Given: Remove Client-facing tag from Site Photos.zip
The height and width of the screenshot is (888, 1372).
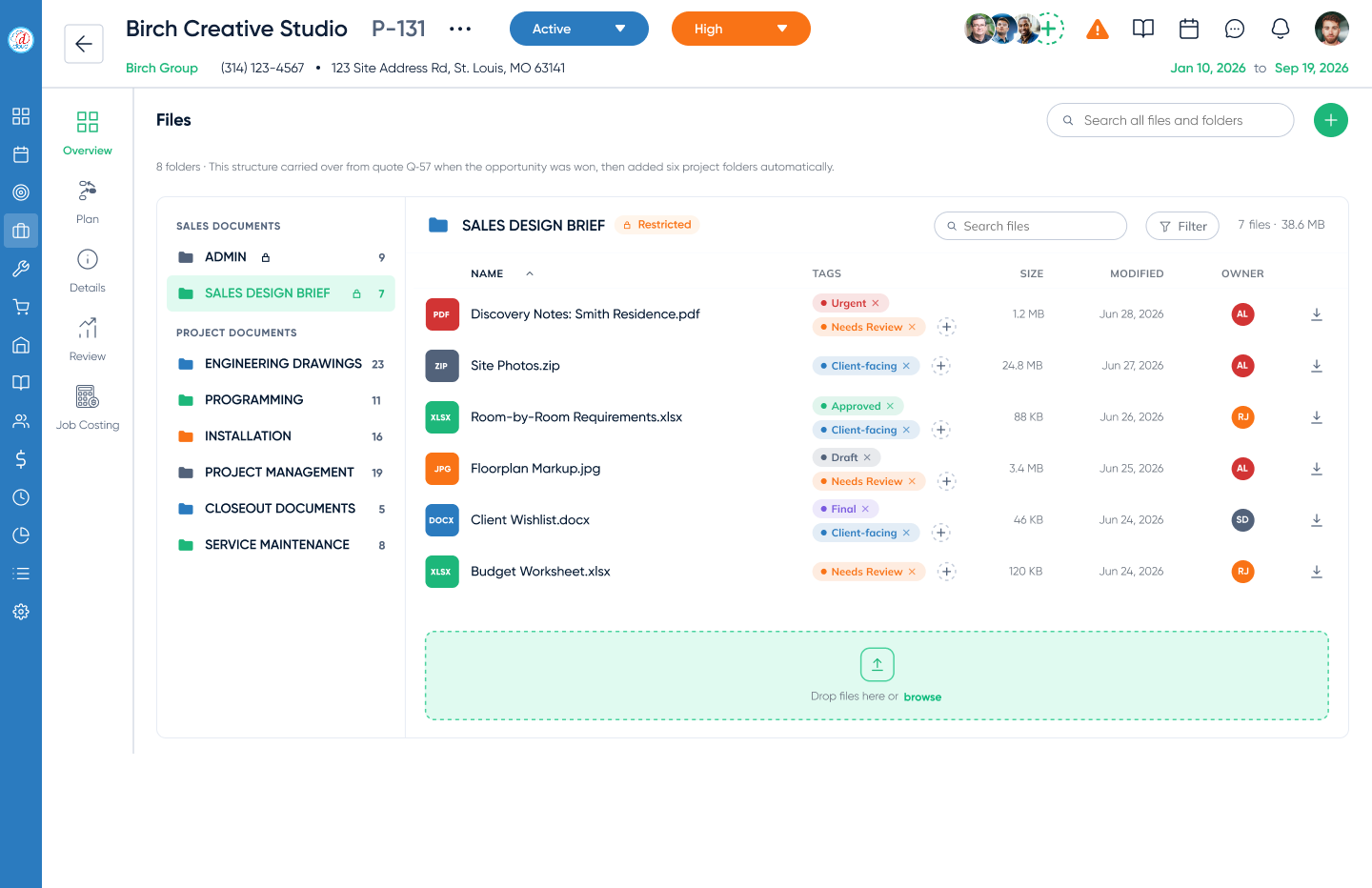Looking at the screenshot, I should 906,366.
